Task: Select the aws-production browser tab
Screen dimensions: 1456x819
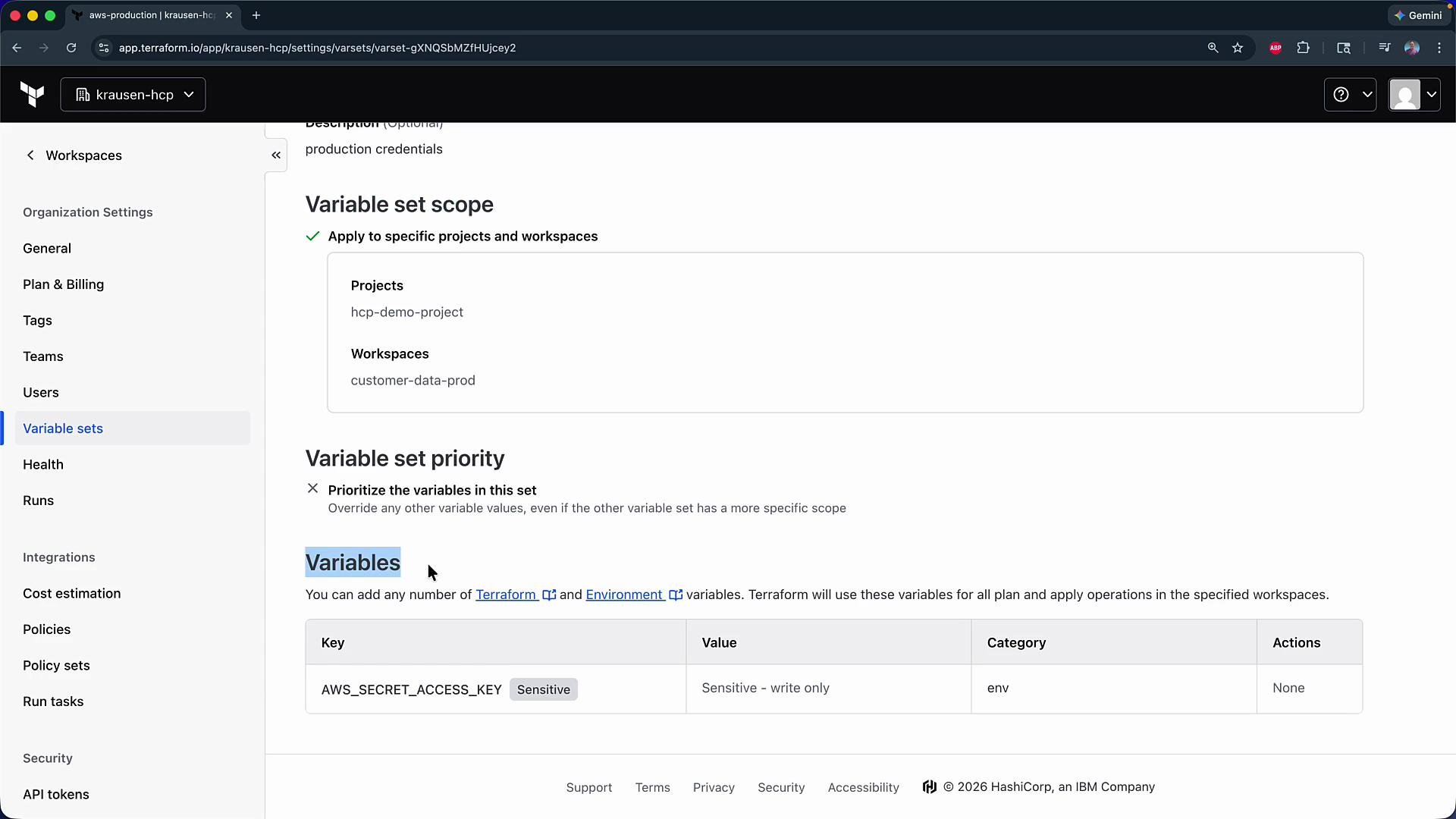Action: (152, 15)
